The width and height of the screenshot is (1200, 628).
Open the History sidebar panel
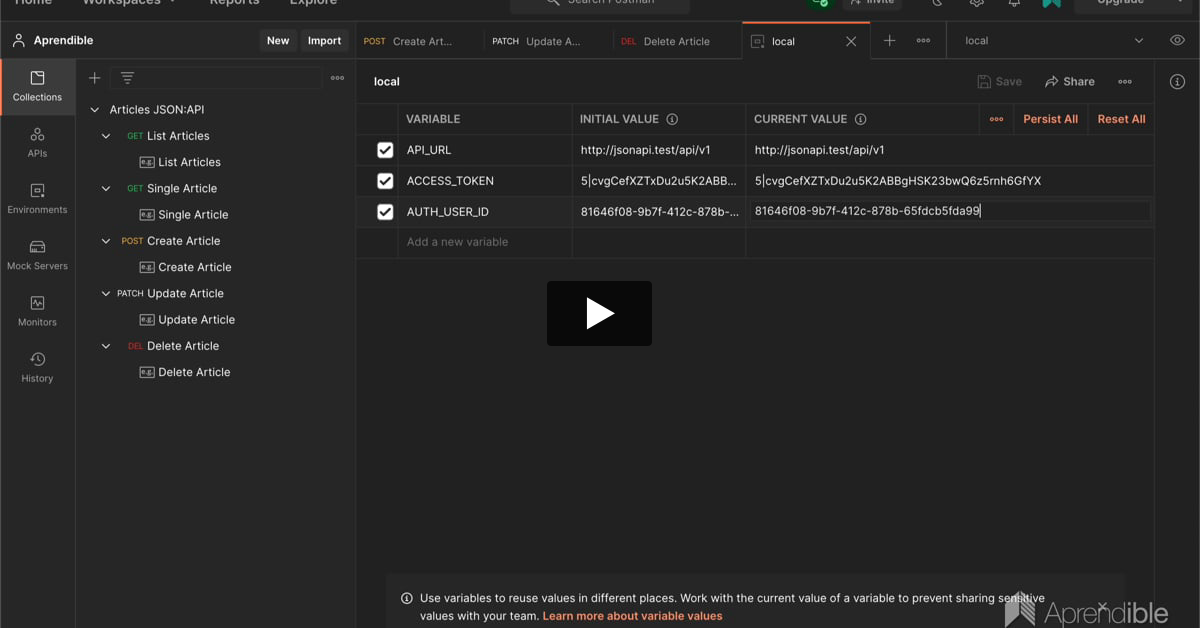pyautogui.click(x=37, y=367)
